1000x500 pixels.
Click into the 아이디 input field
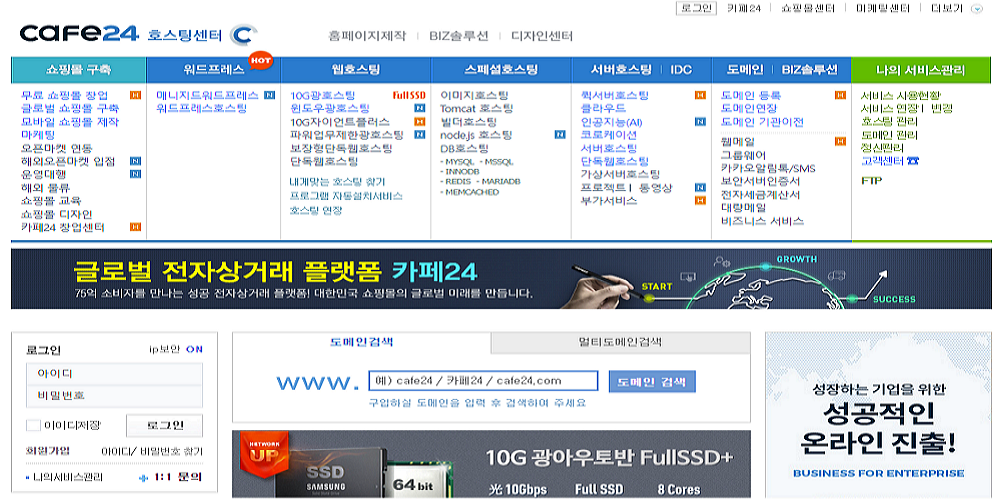[x=115, y=374]
